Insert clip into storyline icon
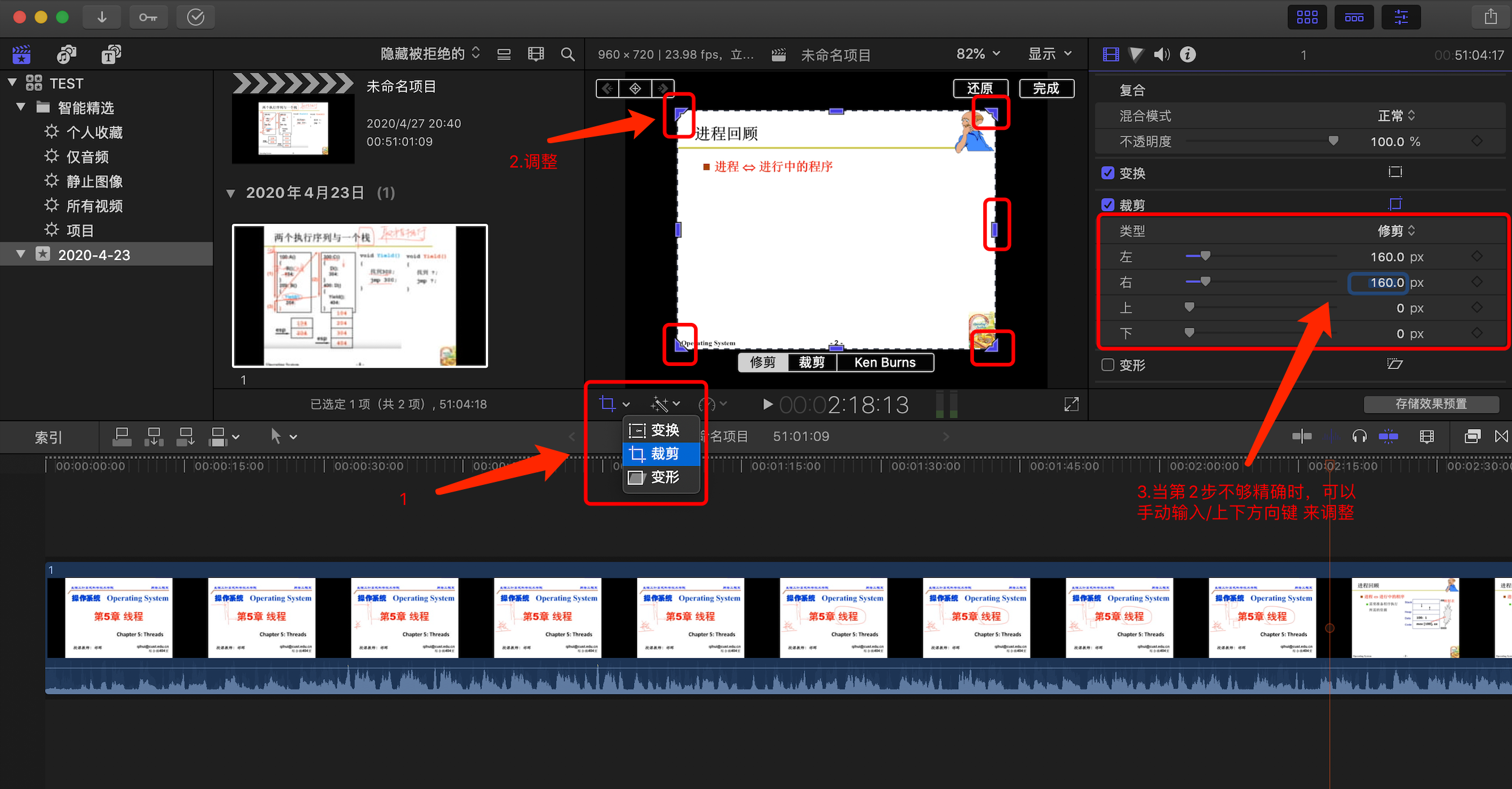This screenshot has height=789, width=1512. coord(154,437)
